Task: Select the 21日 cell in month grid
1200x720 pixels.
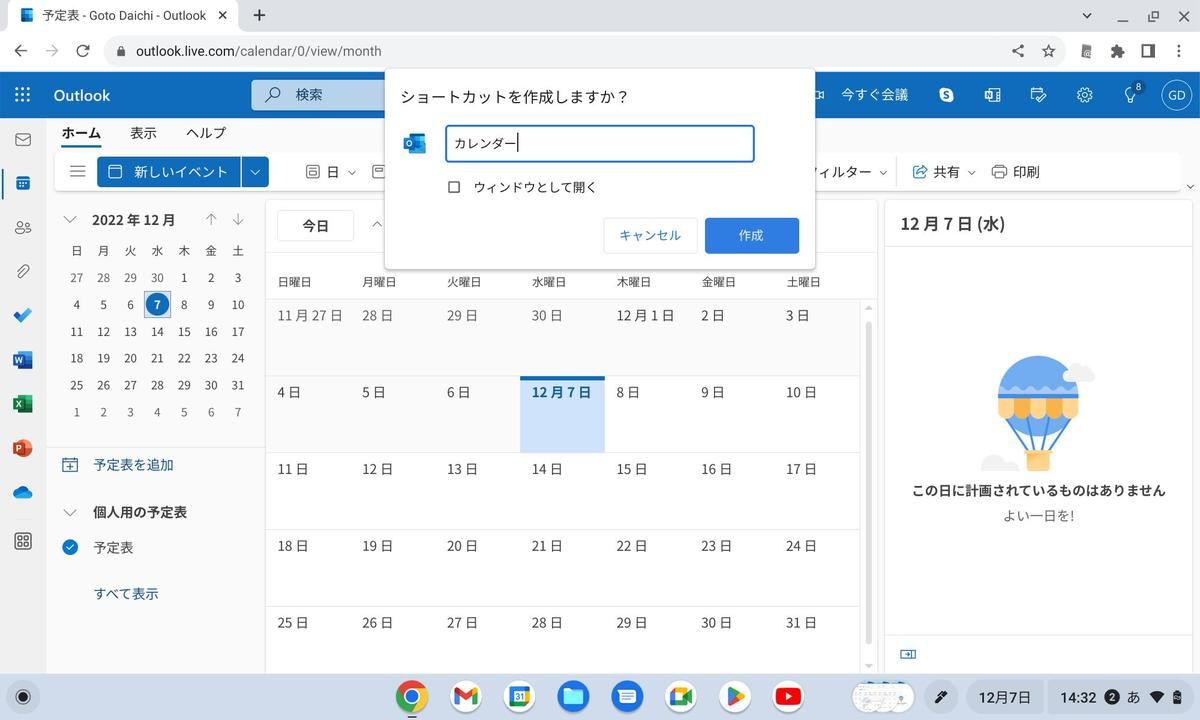Action: 562,568
